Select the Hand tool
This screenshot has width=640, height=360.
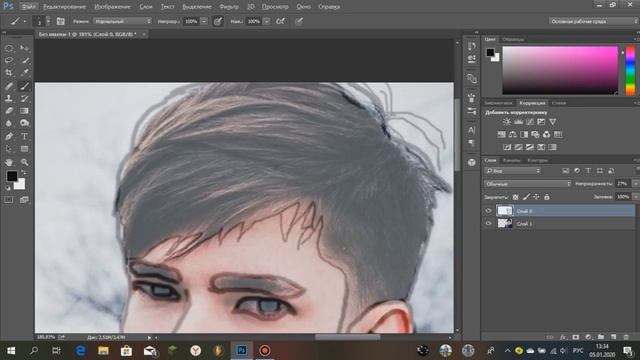pyautogui.click(x=9, y=162)
